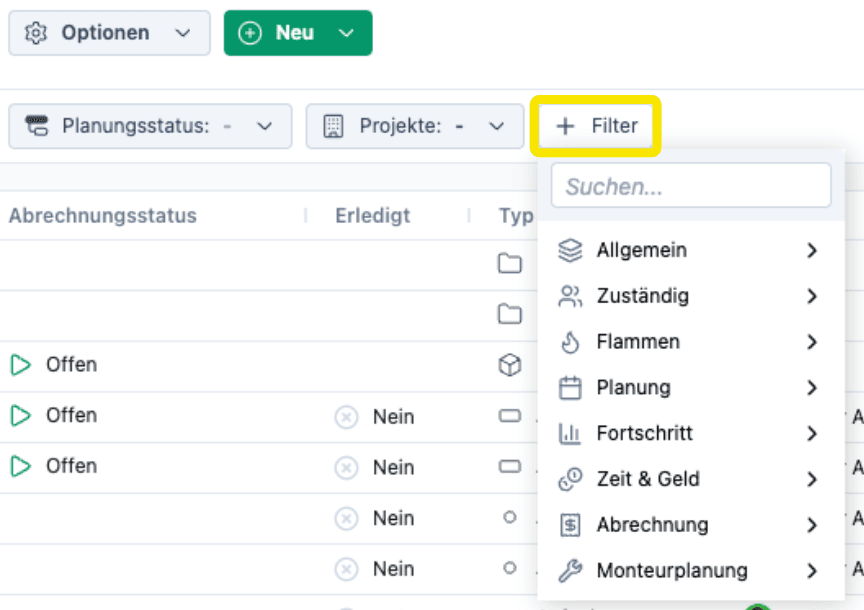
Task: Expand the Abrechnung submenu chevron
Action: [812, 525]
